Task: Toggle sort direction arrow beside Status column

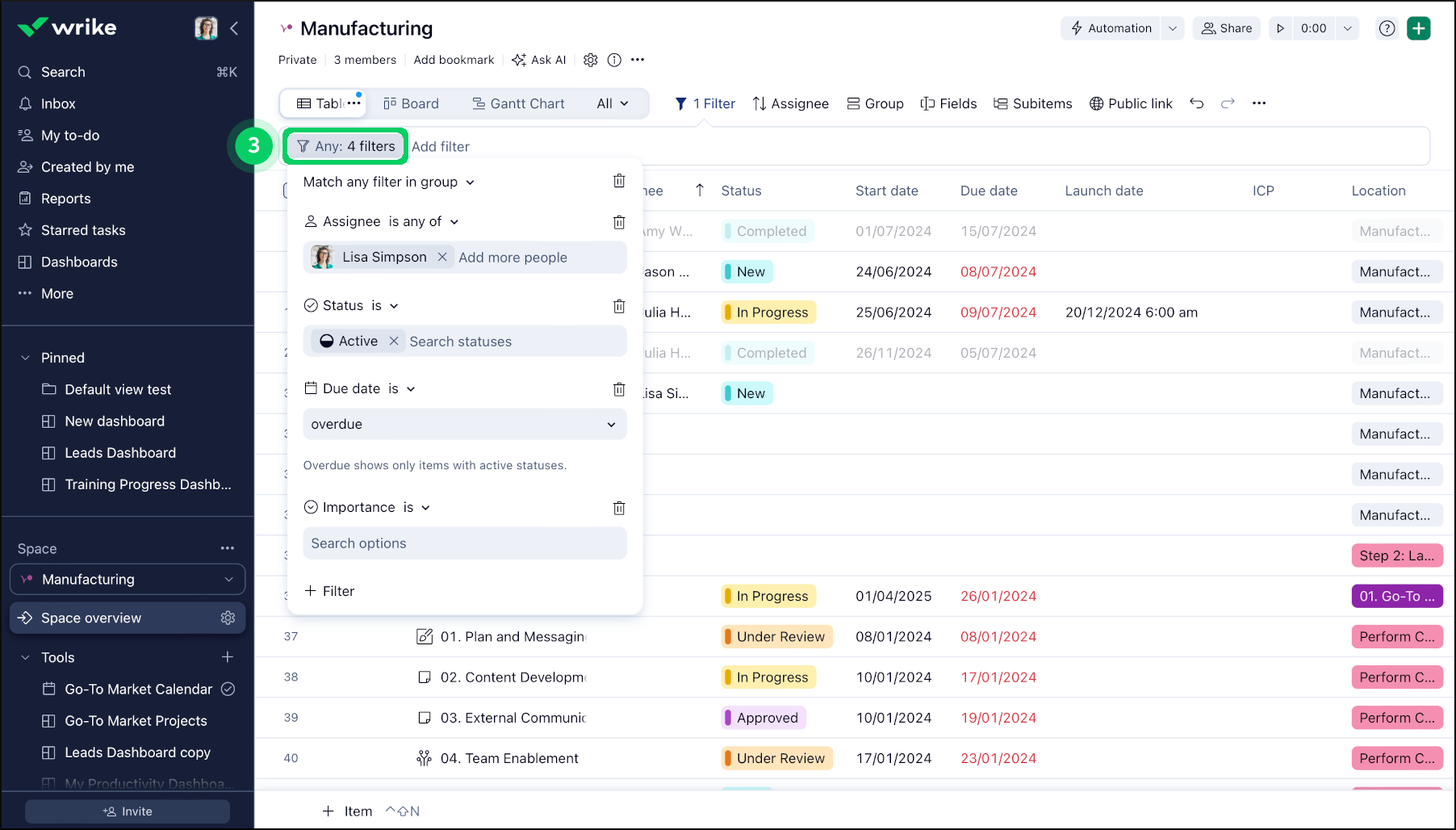Action: (x=700, y=191)
